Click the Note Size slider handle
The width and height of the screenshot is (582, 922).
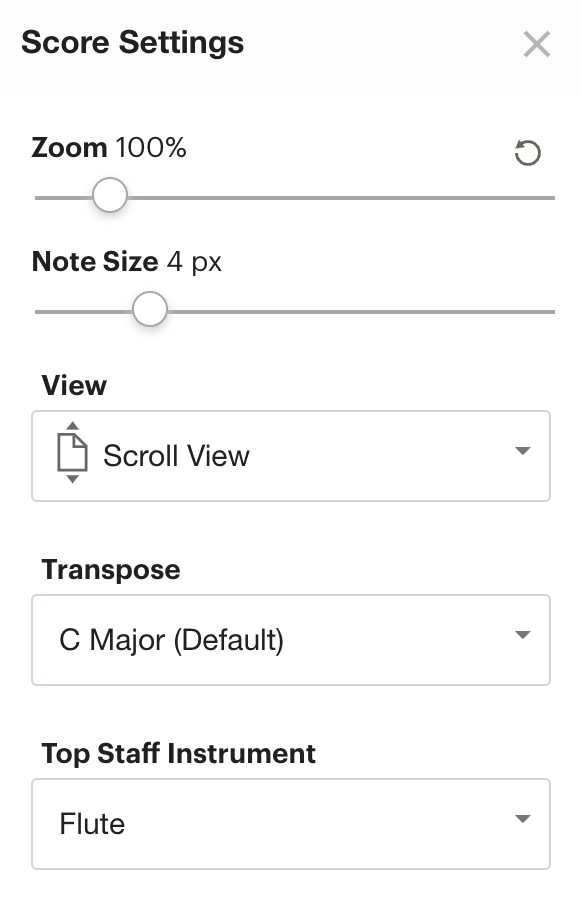pyautogui.click(x=150, y=309)
